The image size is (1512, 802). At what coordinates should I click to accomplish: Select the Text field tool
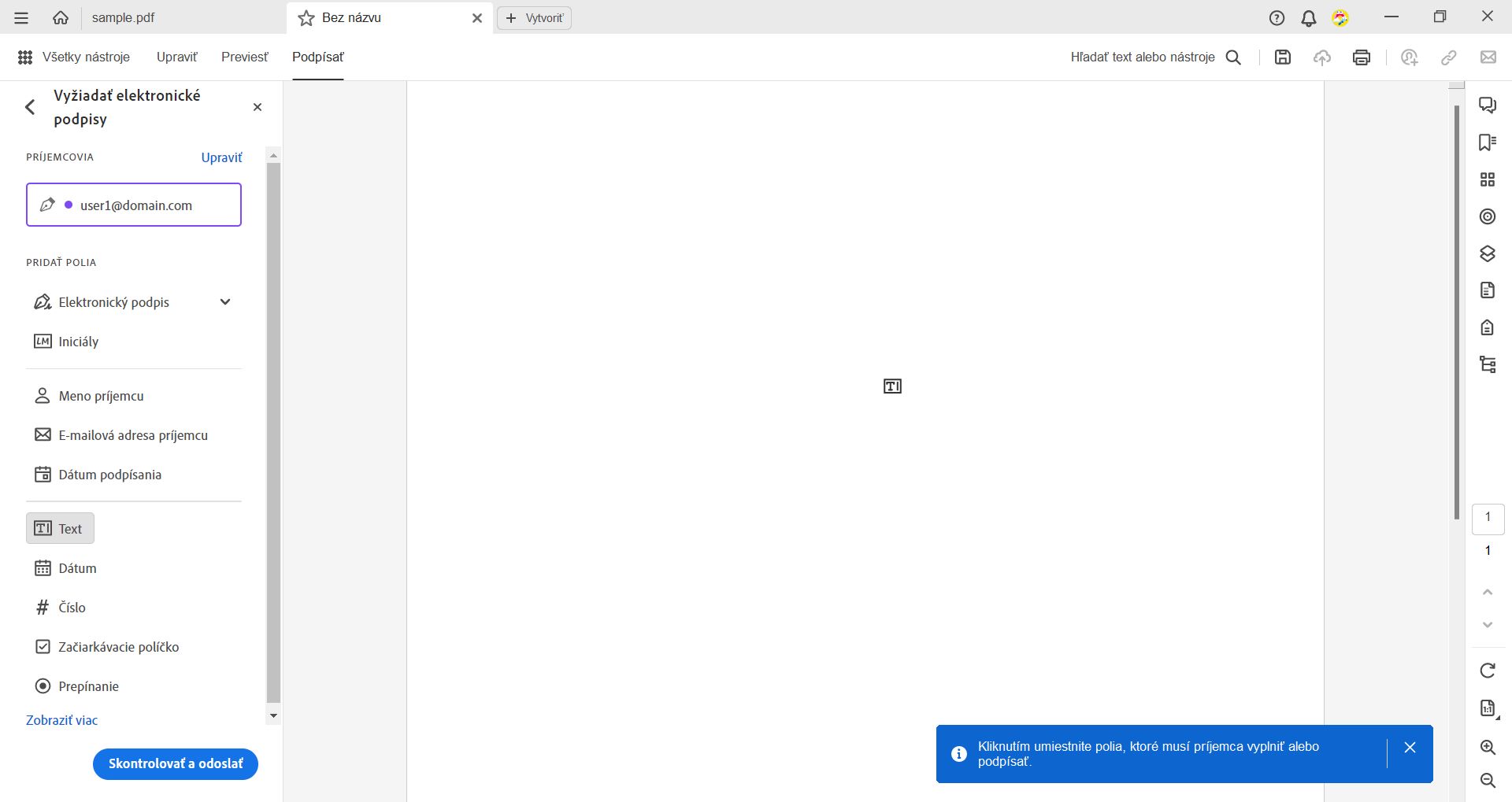point(60,528)
